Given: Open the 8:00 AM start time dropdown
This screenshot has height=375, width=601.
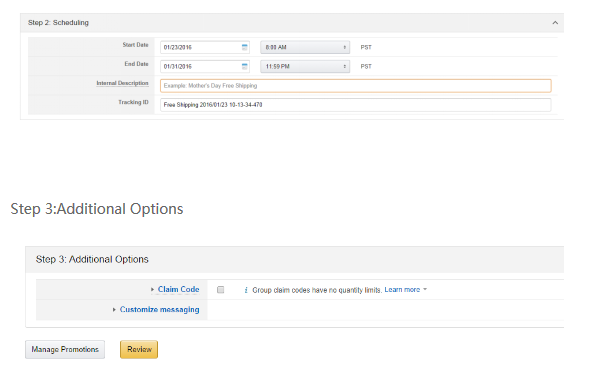Looking at the screenshot, I should click(x=305, y=47).
